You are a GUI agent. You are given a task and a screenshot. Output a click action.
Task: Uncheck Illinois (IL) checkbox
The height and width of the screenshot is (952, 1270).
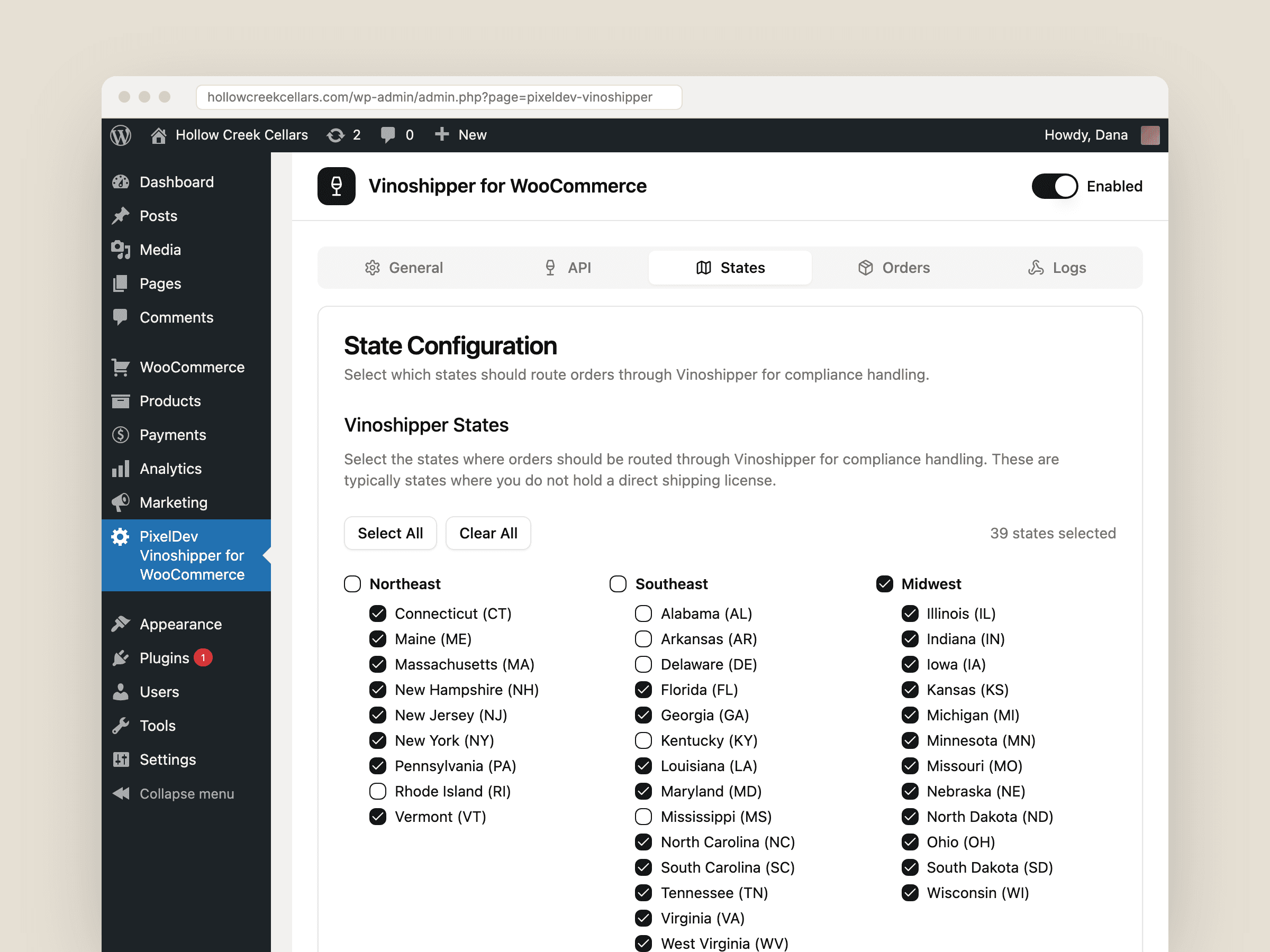(x=910, y=614)
